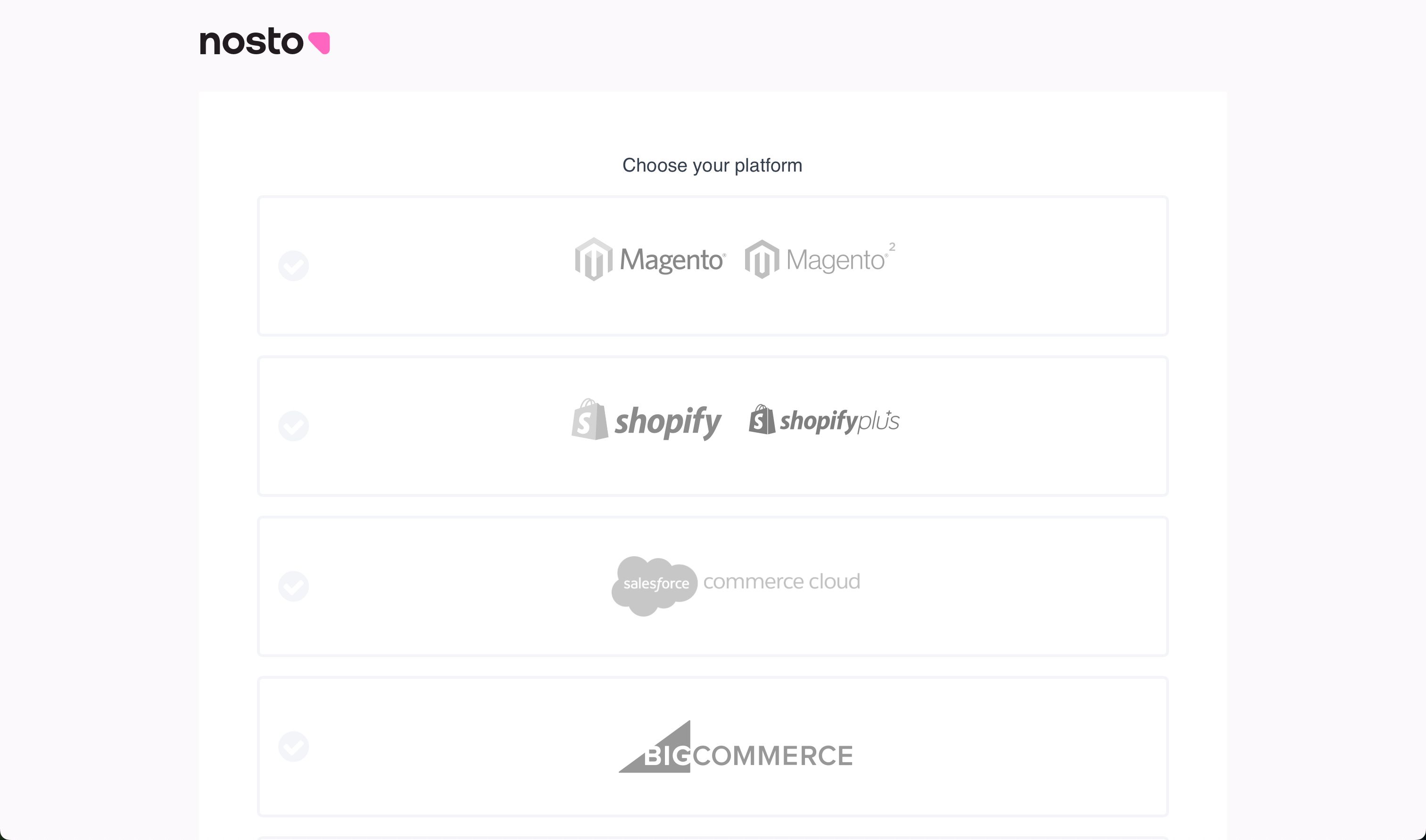Click the Nosto wordmark logo

[251, 42]
